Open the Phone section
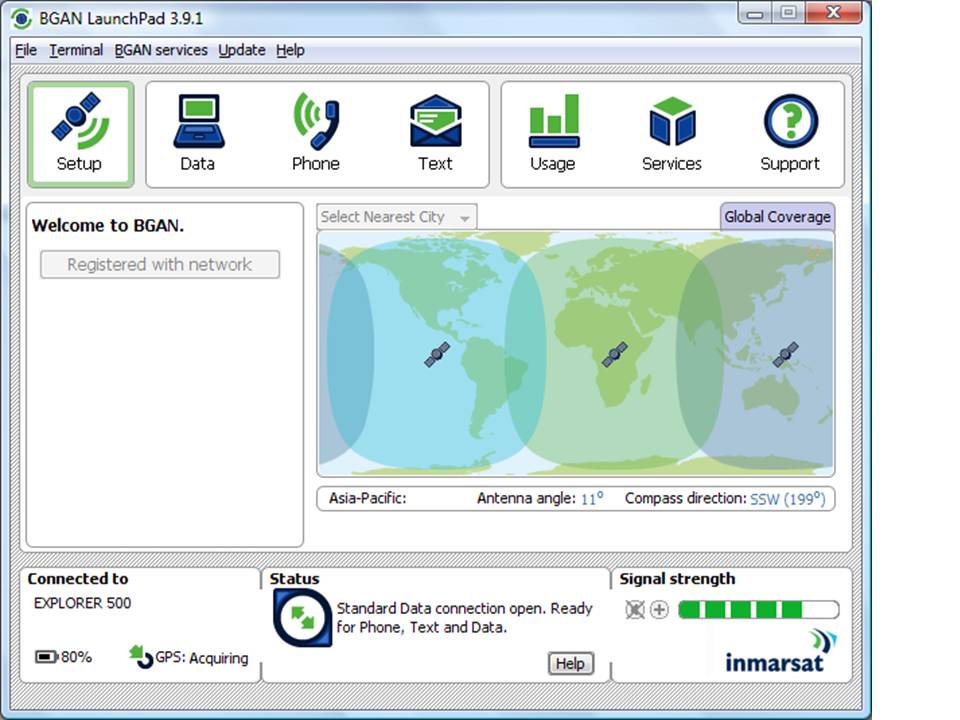The image size is (960, 720). [316, 134]
